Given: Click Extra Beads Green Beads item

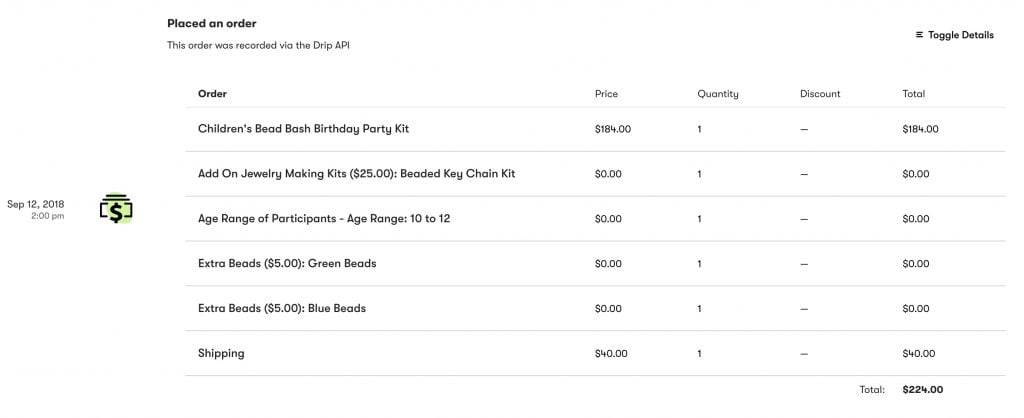Looking at the screenshot, I should 287,264.
